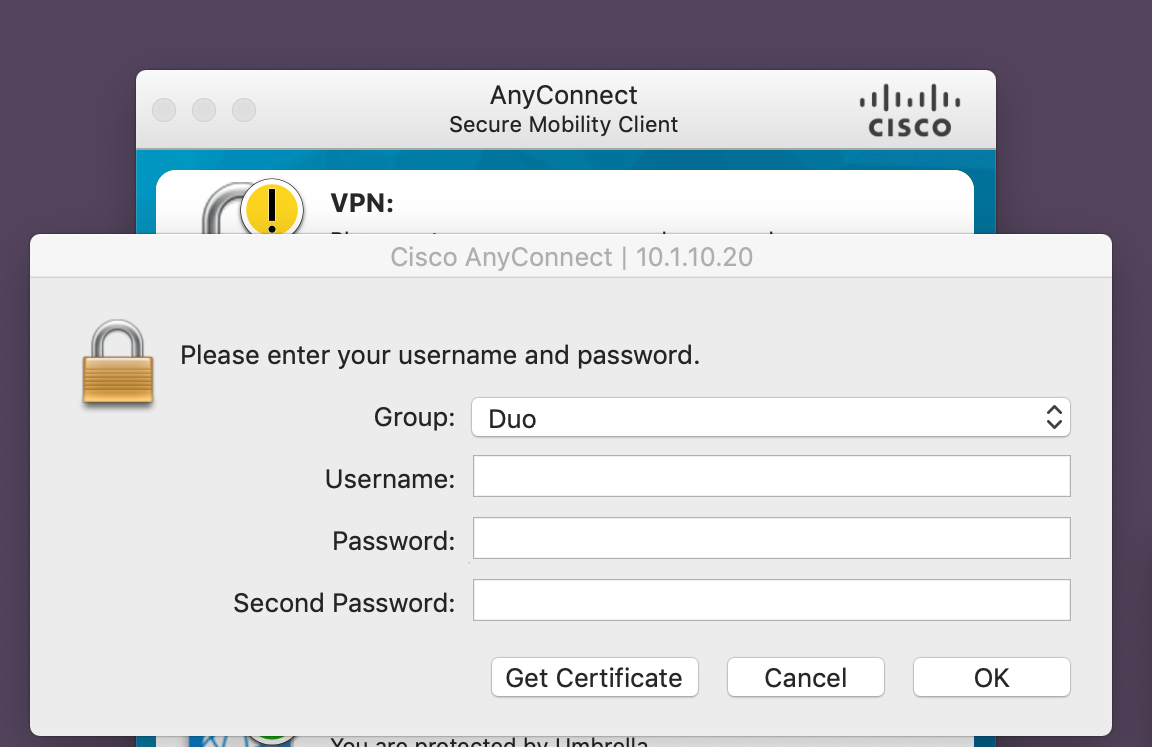
Task: Click the Cisco AnyConnect dialog title bar
Action: [571, 256]
